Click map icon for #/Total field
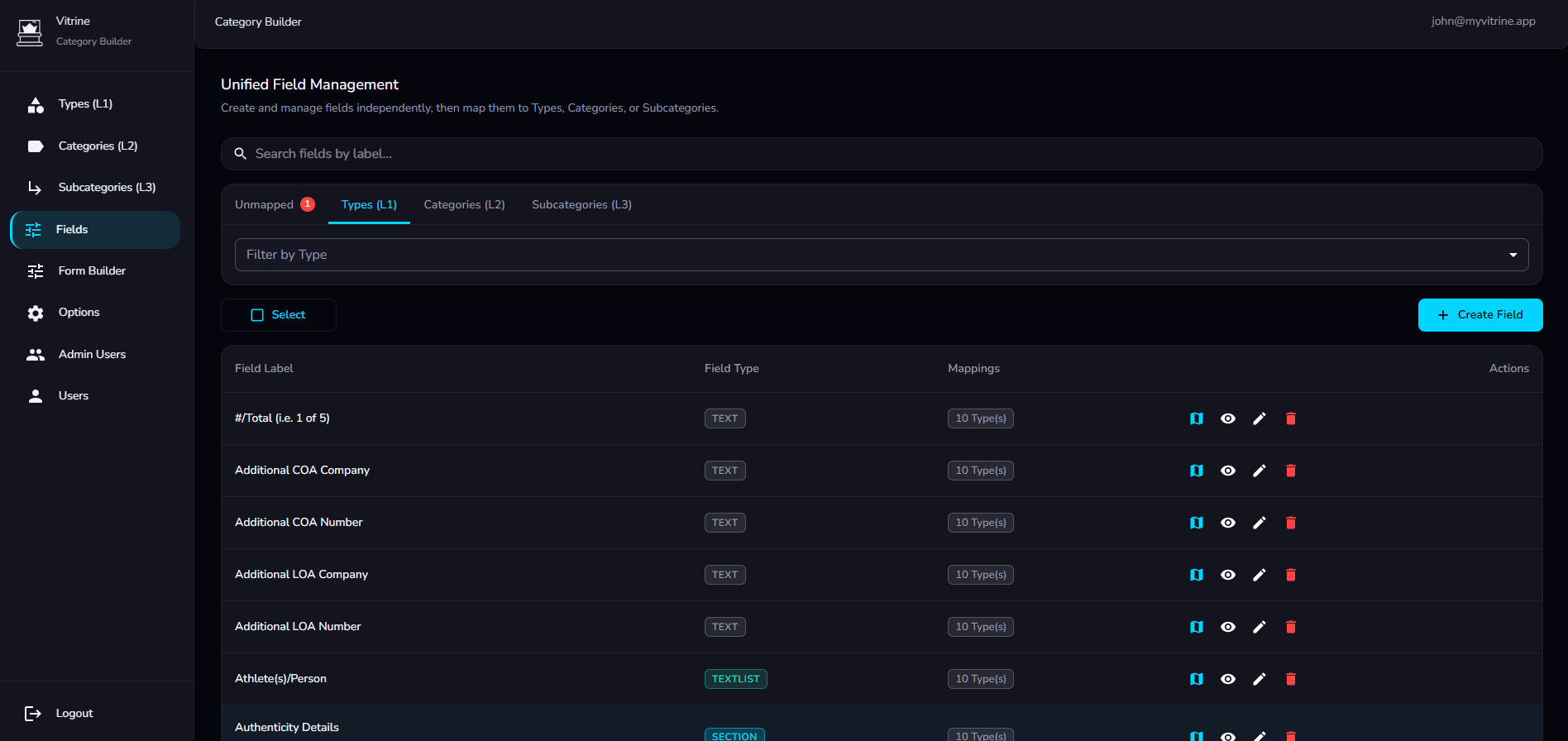This screenshot has height=741, width=1568. [1196, 418]
